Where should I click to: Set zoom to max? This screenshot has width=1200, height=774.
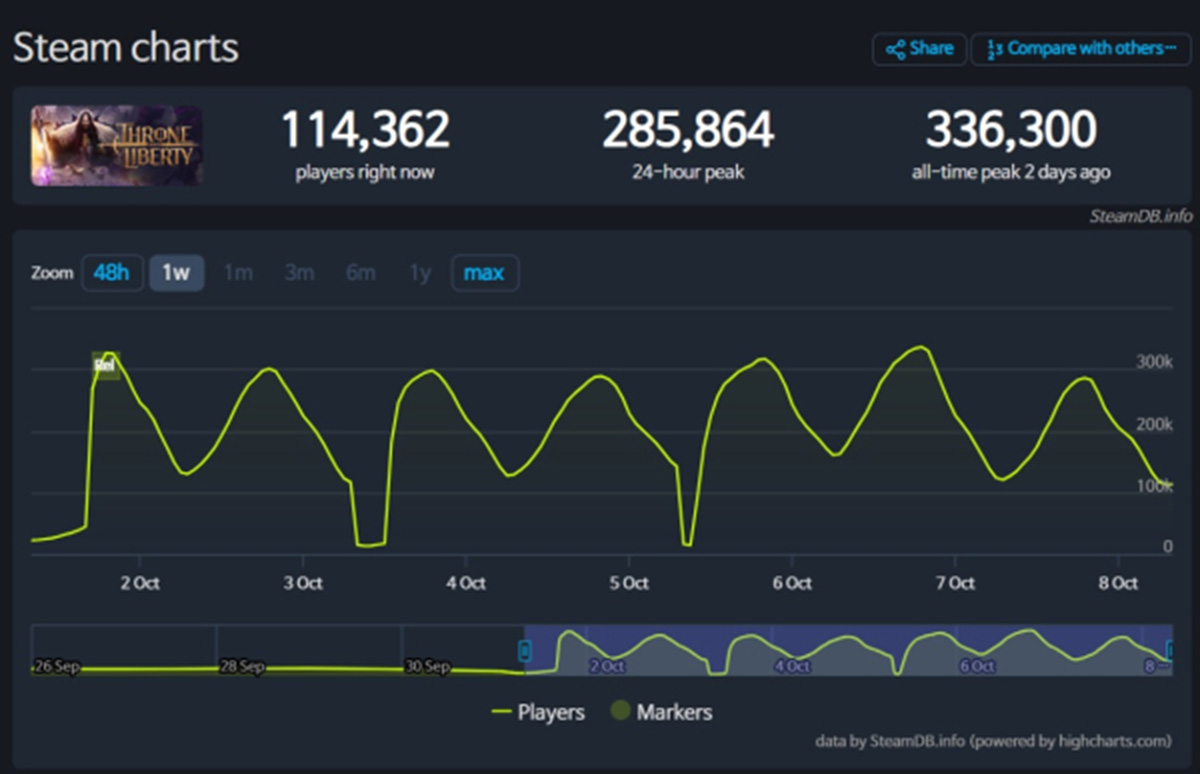[485, 273]
